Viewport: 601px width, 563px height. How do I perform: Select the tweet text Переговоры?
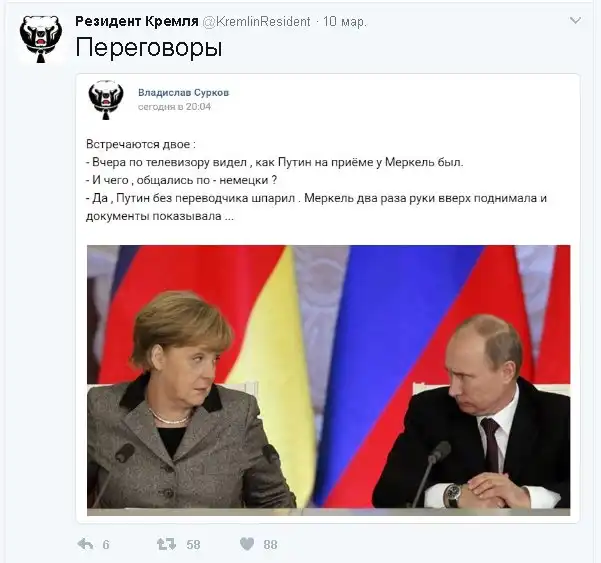(x=149, y=48)
